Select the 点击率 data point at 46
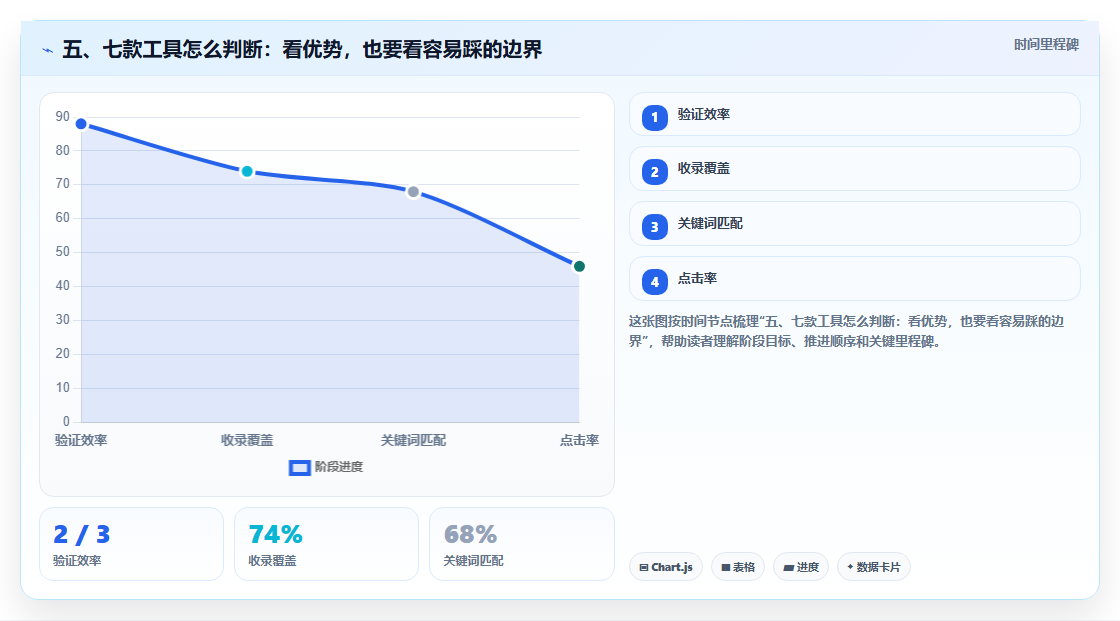Image resolution: width=1120 pixels, height=621 pixels. (579, 267)
